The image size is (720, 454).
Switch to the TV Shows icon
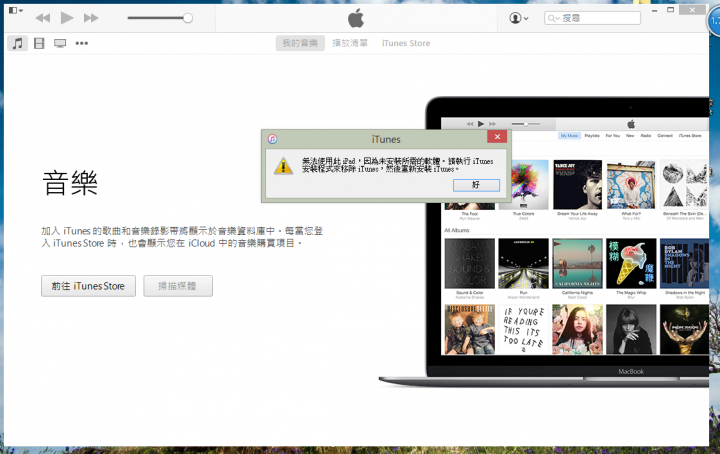pyautogui.click(x=60, y=43)
